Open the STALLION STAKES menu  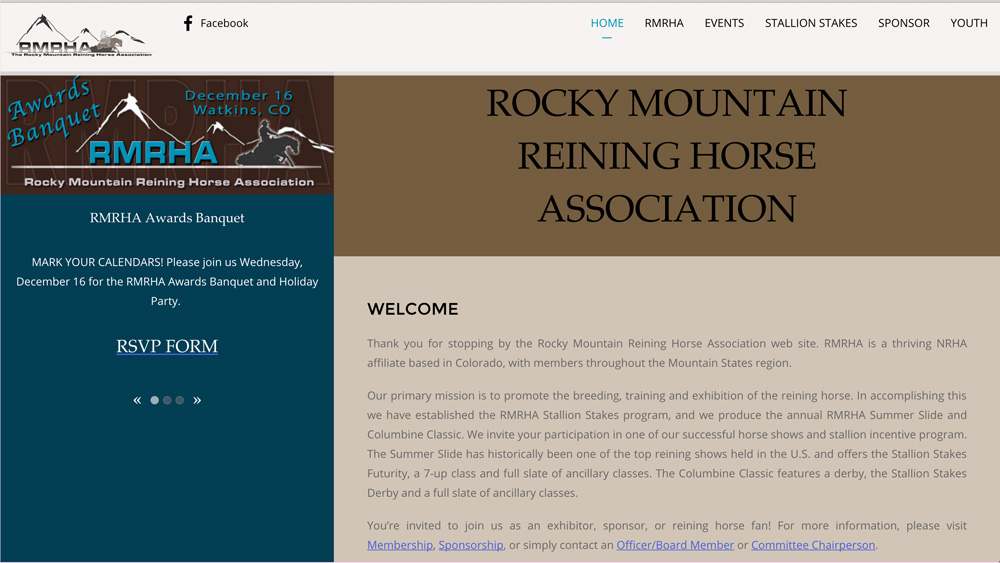[x=811, y=23]
